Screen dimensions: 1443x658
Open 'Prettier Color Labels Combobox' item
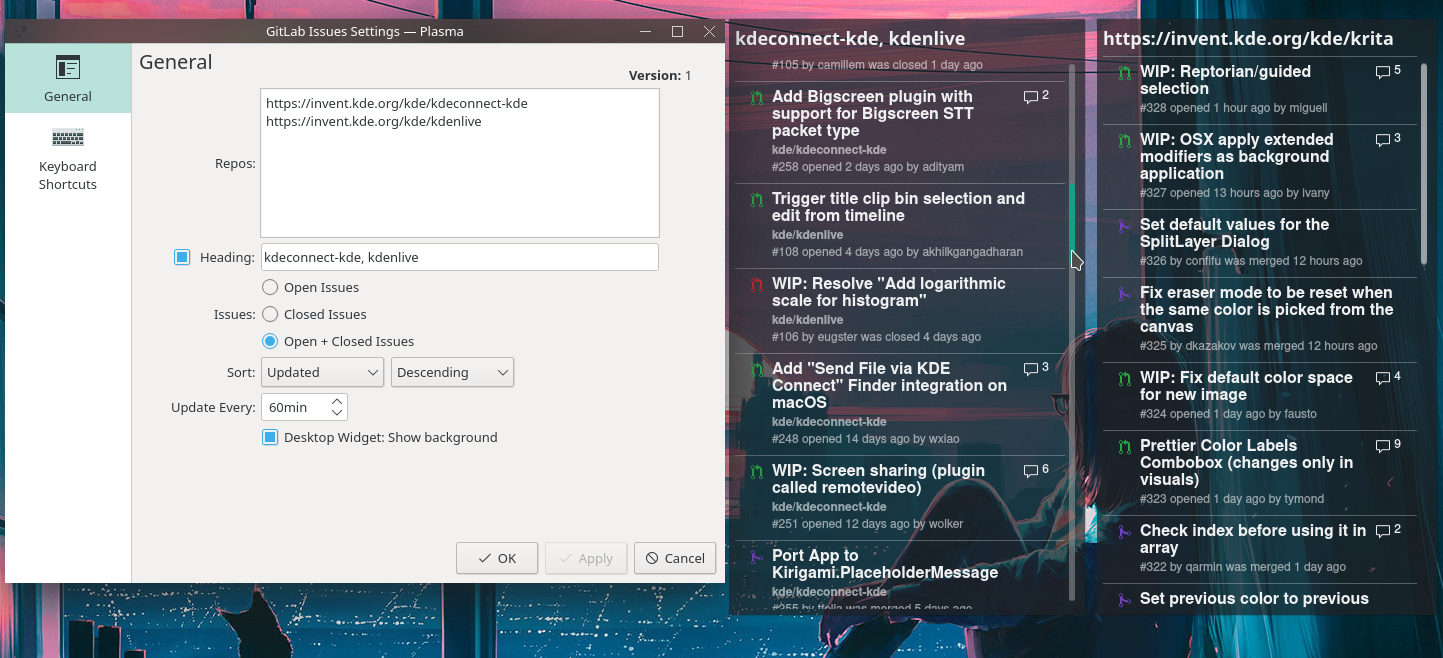tap(1247, 462)
